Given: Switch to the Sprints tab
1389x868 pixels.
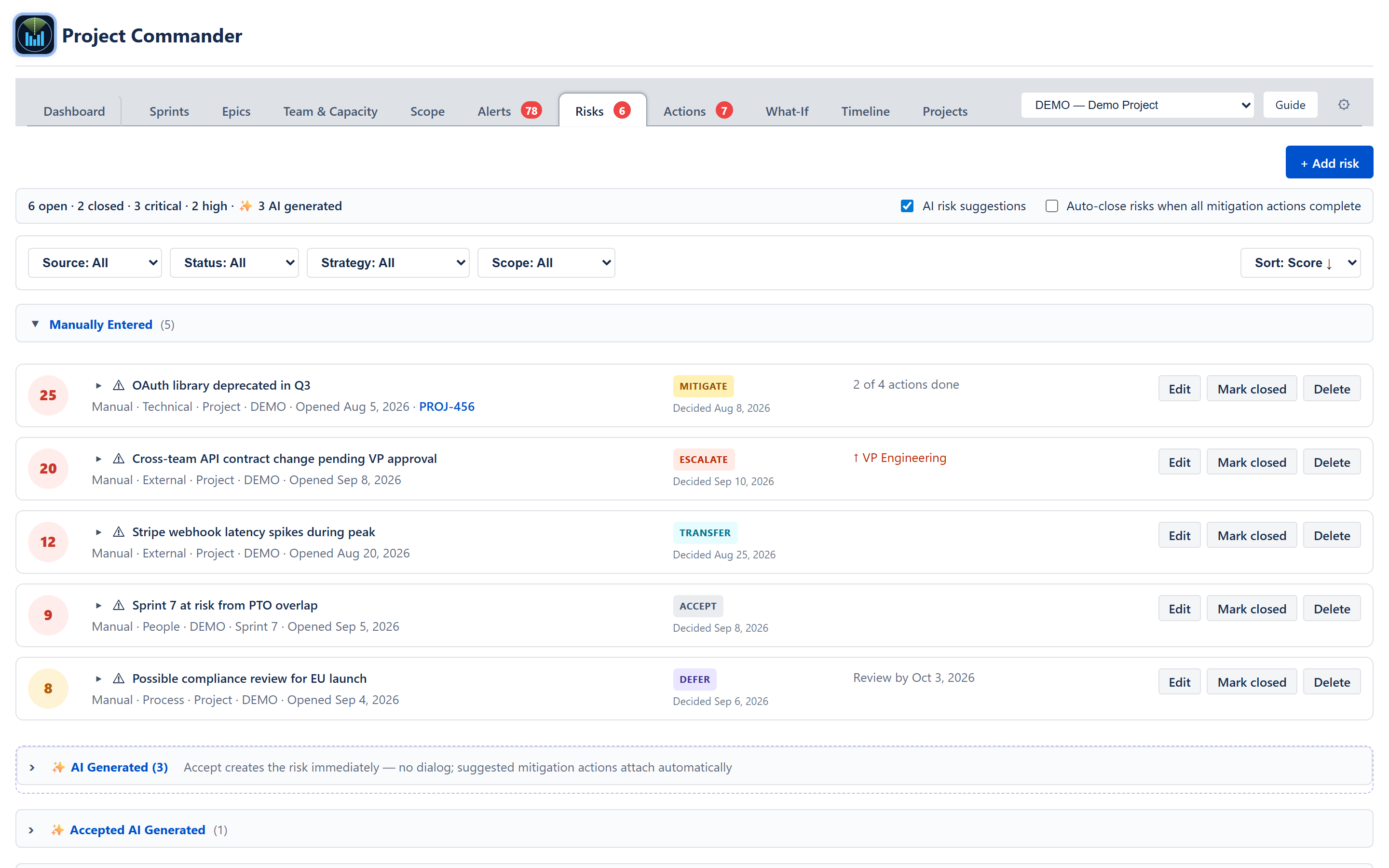Looking at the screenshot, I should pyautogui.click(x=169, y=111).
